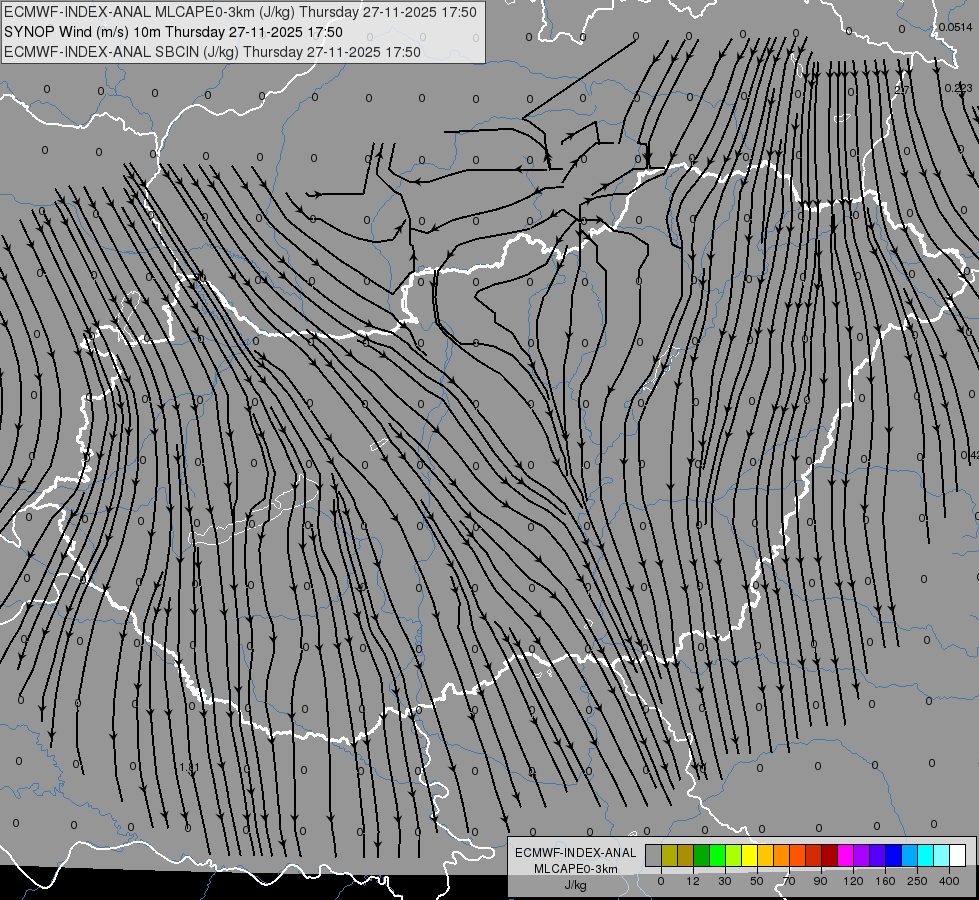Click the legend tick label 30
Viewport: 979px width, 900px height.
(725, 881)
